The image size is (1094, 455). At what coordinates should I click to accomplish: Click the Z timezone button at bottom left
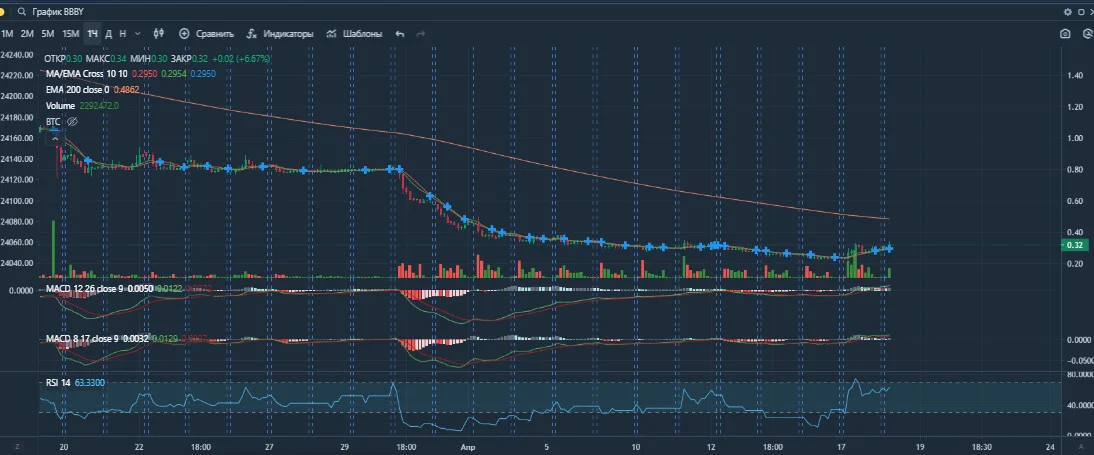click(15, 445)
